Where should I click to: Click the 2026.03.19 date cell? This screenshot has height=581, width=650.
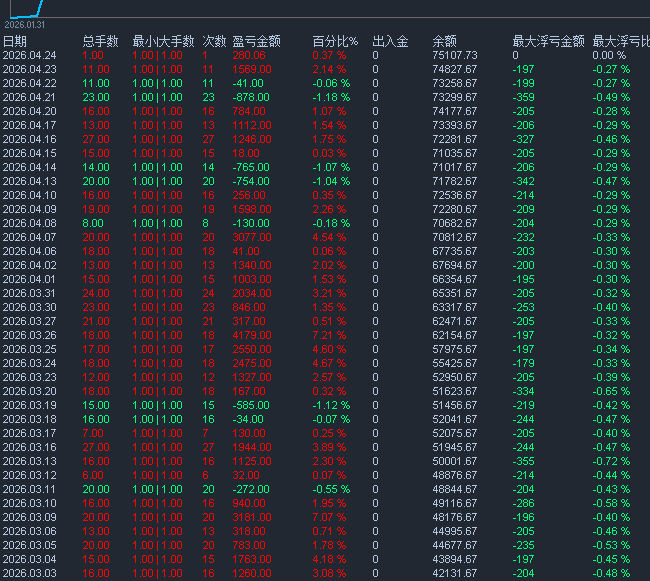[29, 405]
